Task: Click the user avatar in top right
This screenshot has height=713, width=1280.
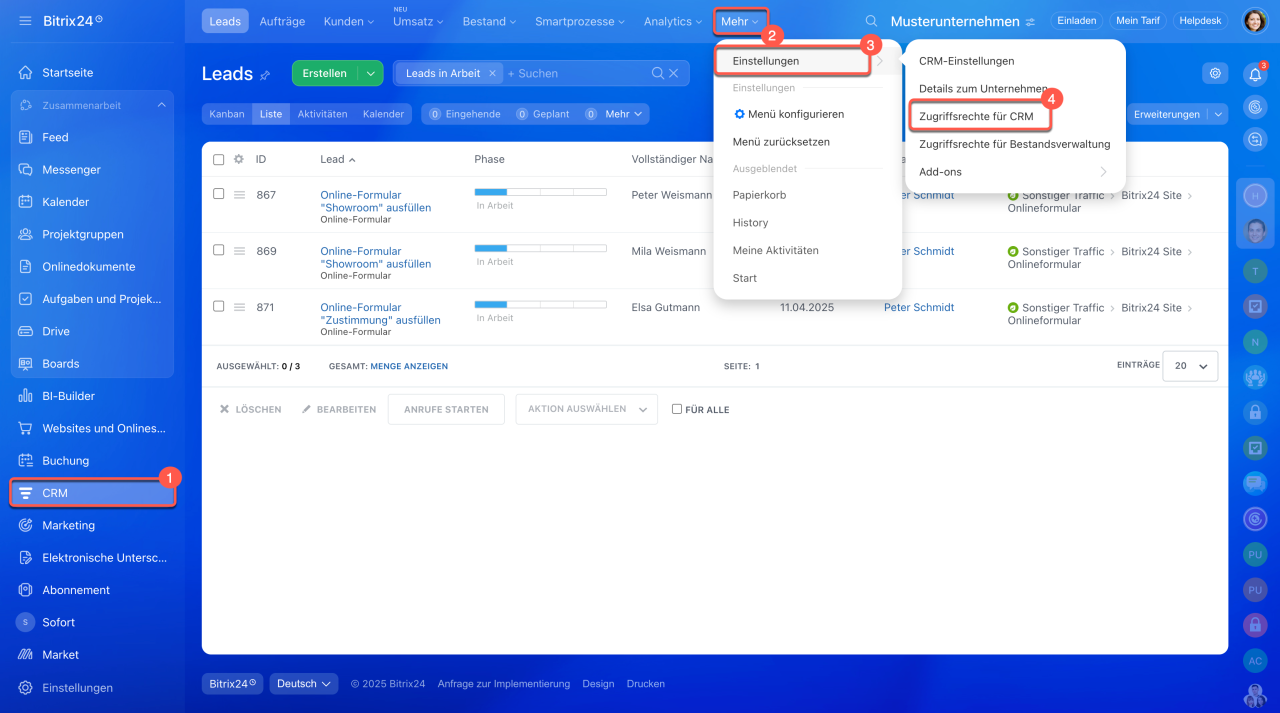Action: coord(1254,21)
